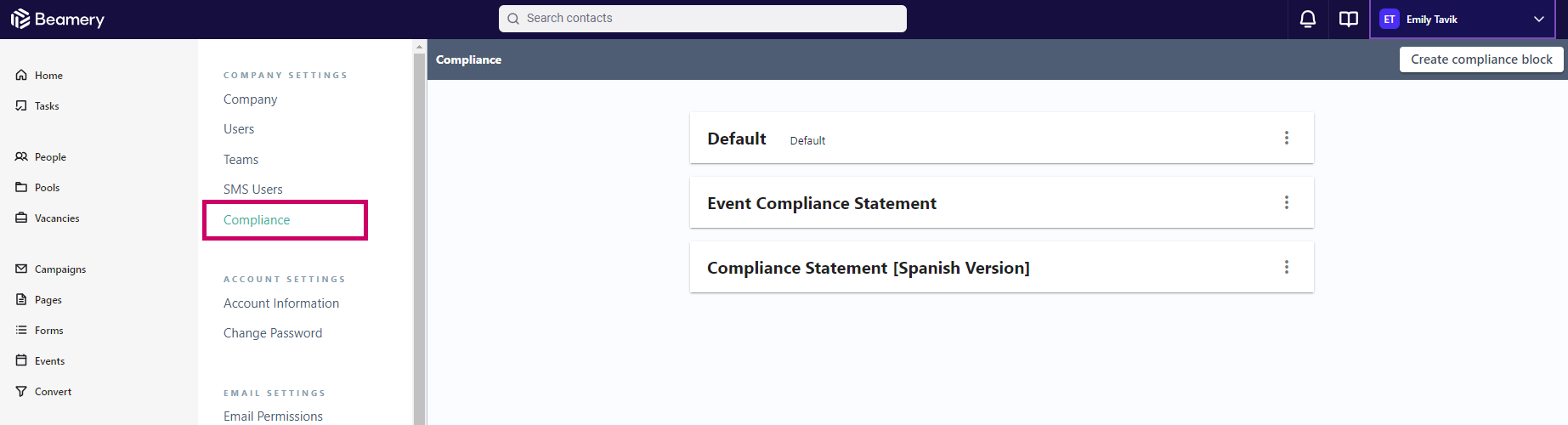
Task: Select Compliance in company settings
Action: pos(257,220)
